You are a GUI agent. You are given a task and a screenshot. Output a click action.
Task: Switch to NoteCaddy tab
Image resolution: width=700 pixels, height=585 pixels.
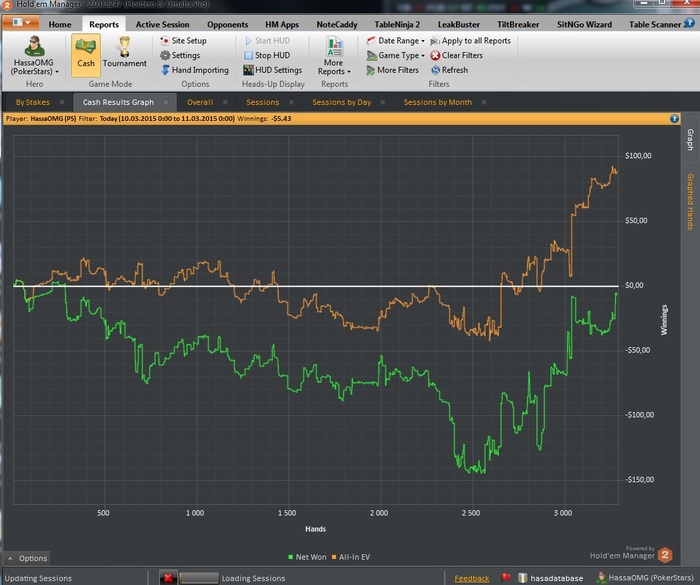337,25
